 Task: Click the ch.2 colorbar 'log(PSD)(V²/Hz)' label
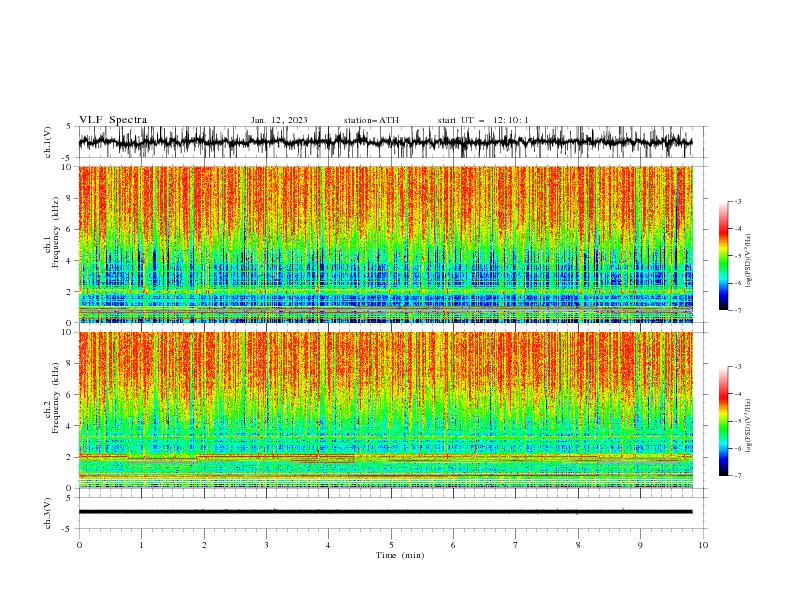tap(748, 427)
